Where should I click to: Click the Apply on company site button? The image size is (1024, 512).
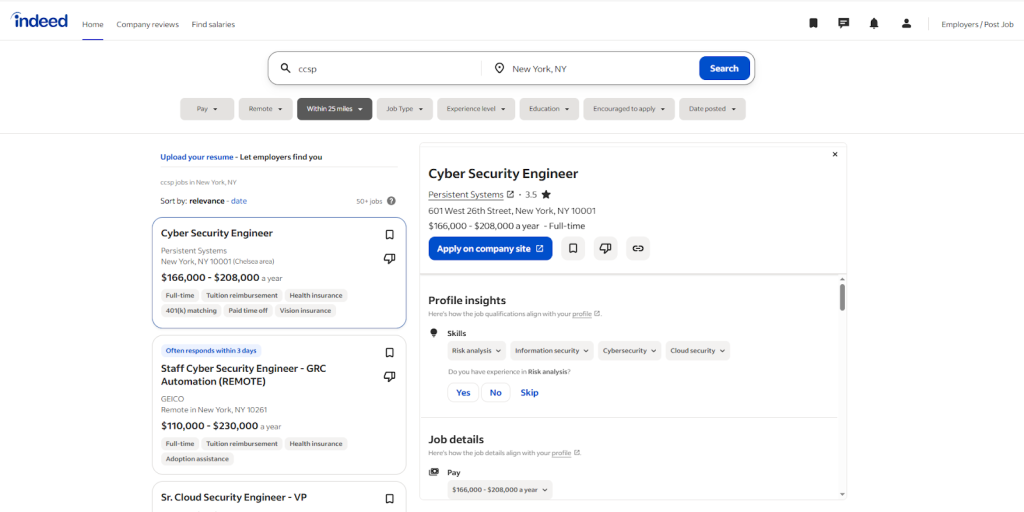(490, 248)
